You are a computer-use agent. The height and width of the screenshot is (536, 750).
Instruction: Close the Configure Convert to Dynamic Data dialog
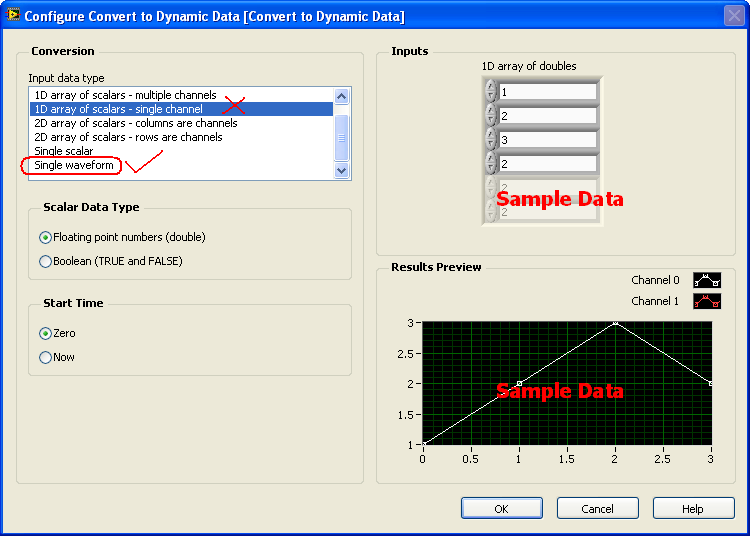point(734,16)
